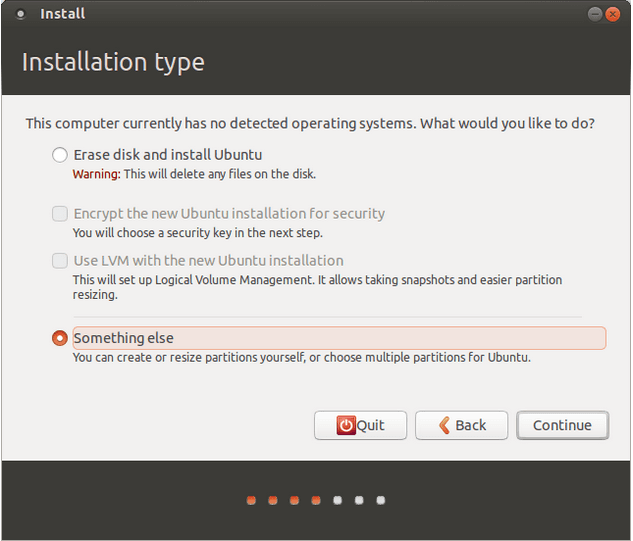Click the red power icon on Quit
Viewport: 633px width, 541px height.
346,425
